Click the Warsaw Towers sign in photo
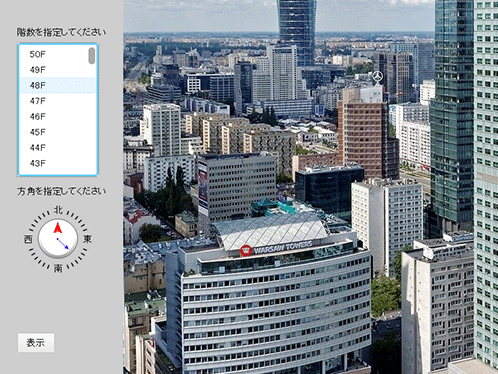498x374 pixels. point(277,248)
